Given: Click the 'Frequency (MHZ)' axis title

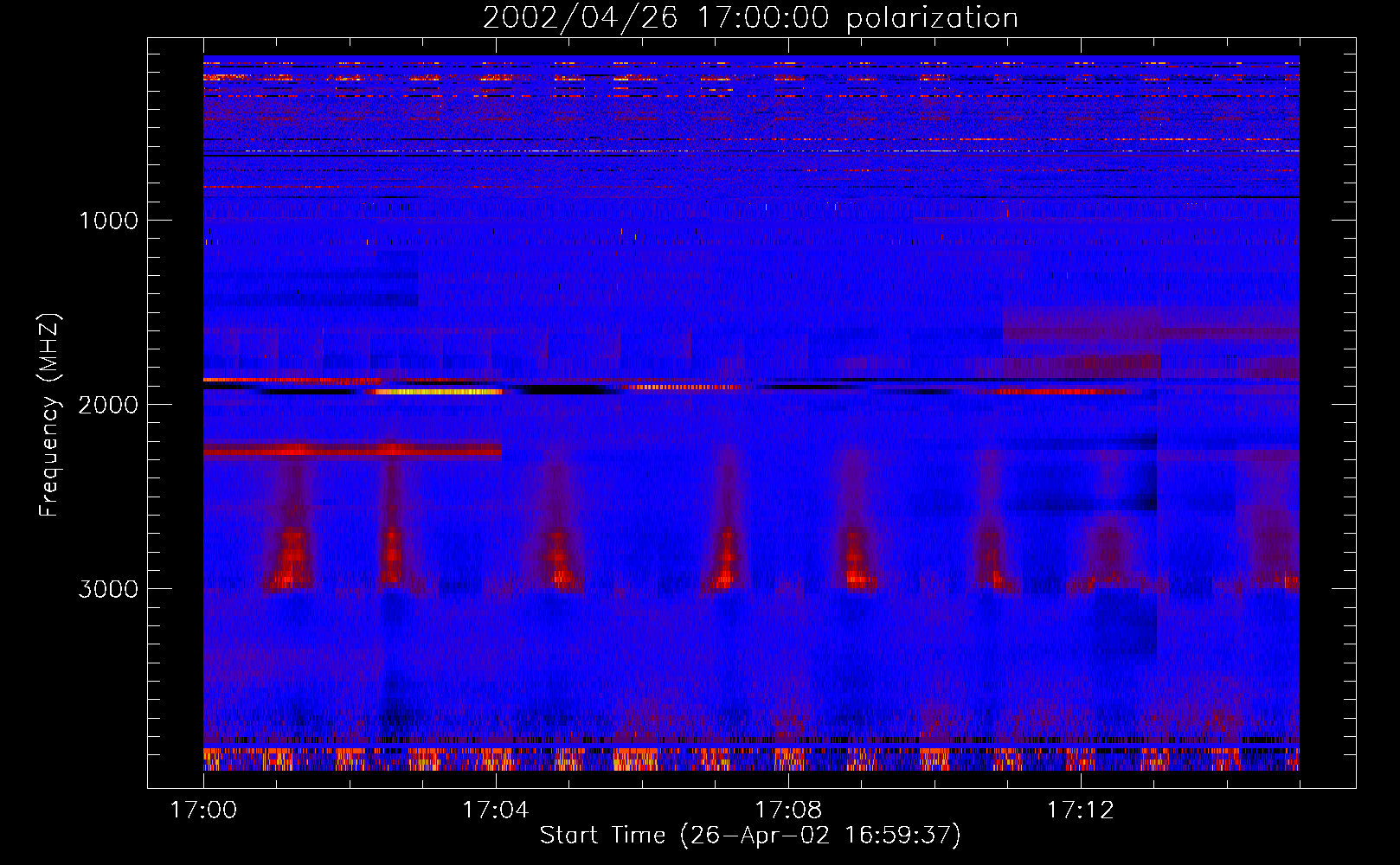Looking at the screenshot, I should point(48,414).
